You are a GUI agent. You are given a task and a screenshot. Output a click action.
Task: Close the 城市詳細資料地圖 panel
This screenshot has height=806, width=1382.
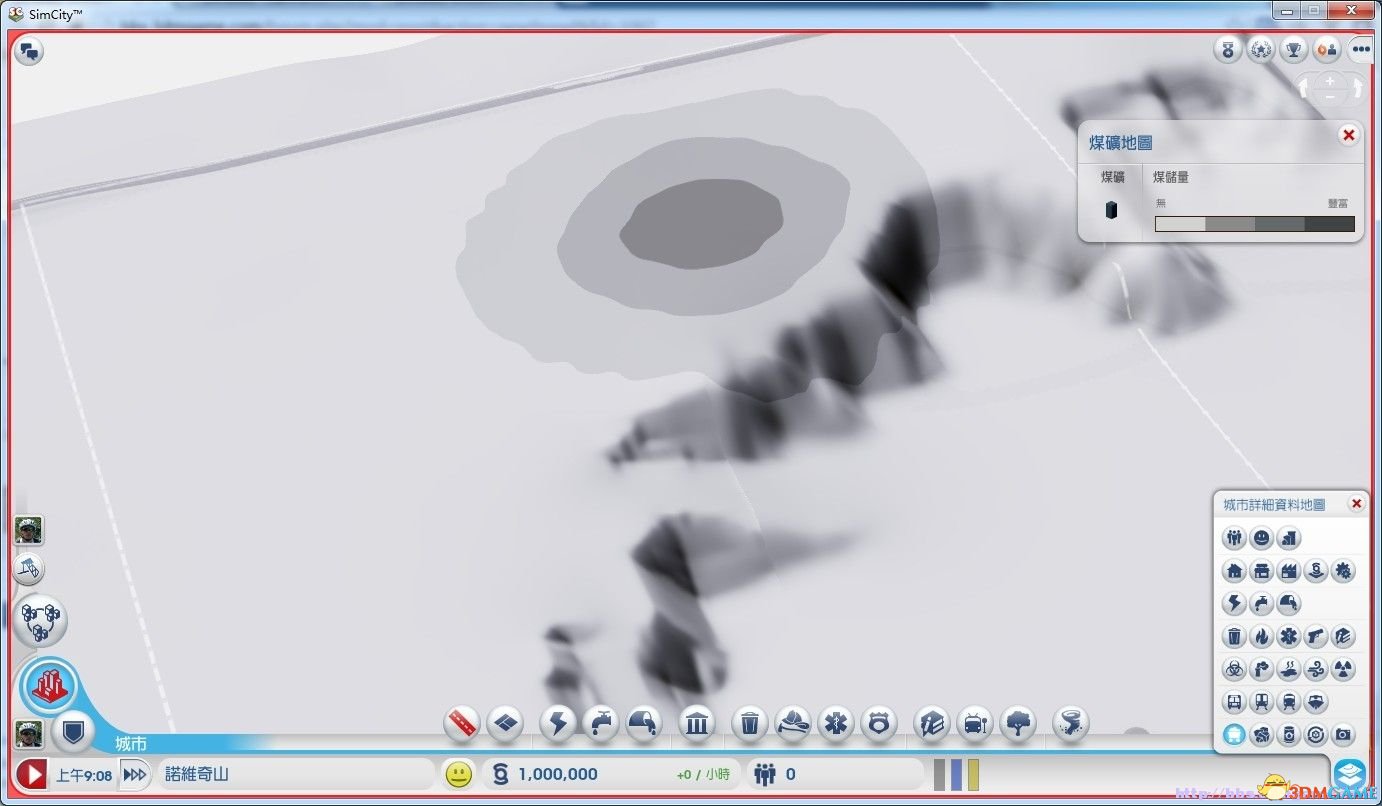(1356, 504)
